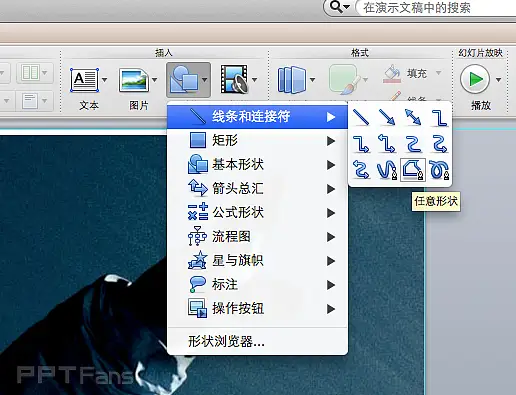This screenshot has height=395, width=516.
Task: Open the 公式形状 submenu
Action: point(257,213)
